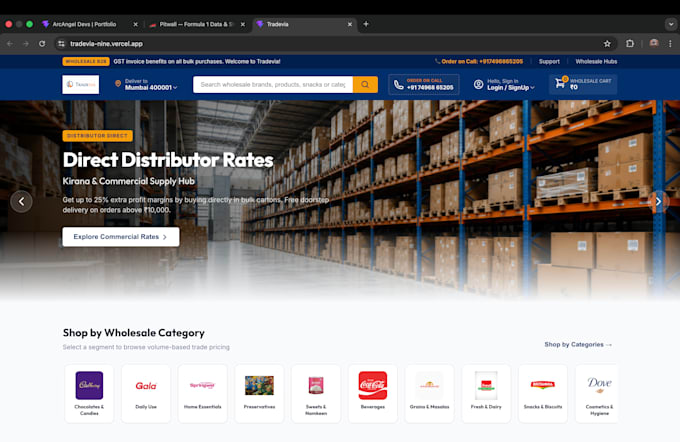Close the ArcAngel Devs tab
680x442 pixels.
pos(135,24)
